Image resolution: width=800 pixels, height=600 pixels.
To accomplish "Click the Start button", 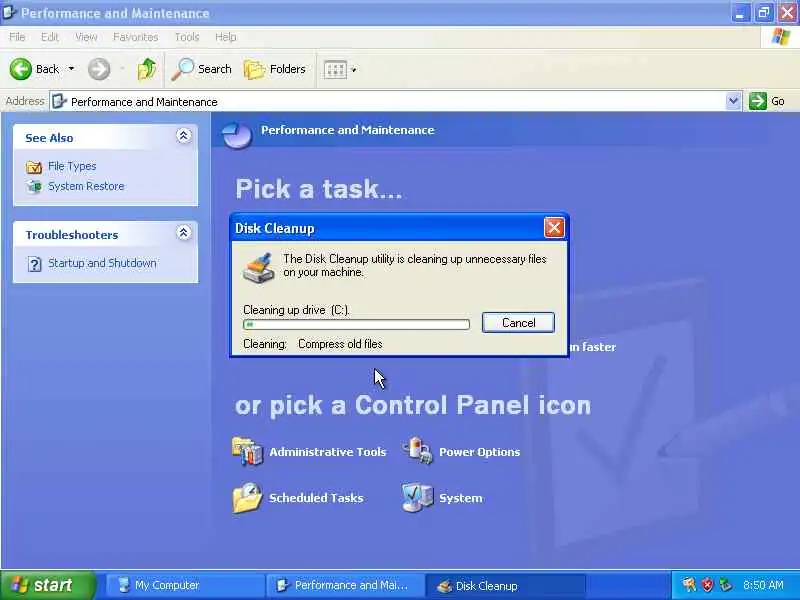I will click(48, 585).
